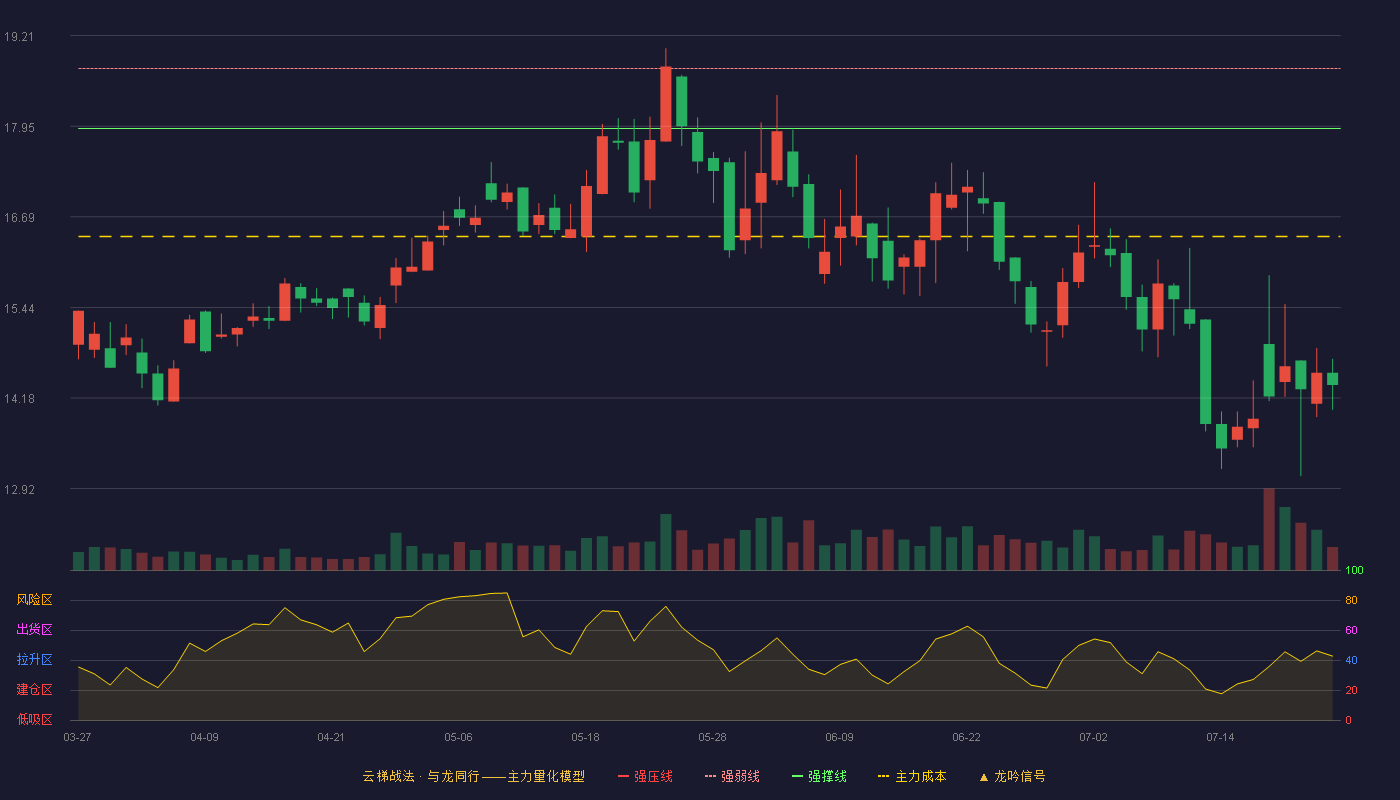Click the tallest red volume bar

[1269, 529]
